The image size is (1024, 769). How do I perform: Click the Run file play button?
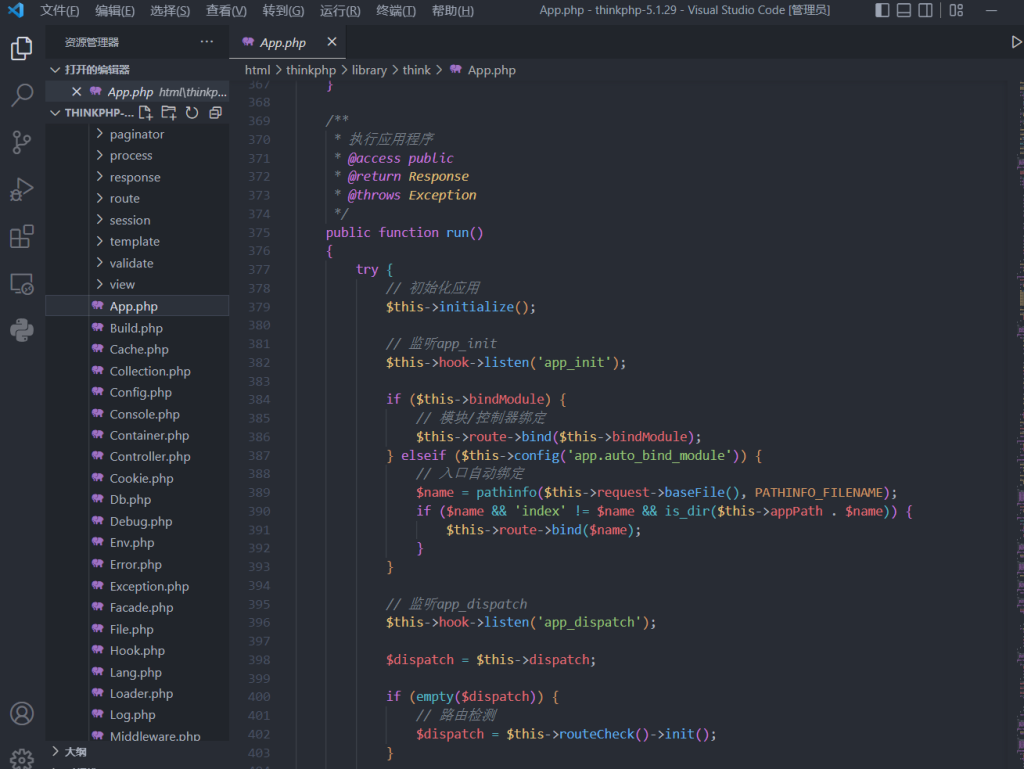(1016, 43)
